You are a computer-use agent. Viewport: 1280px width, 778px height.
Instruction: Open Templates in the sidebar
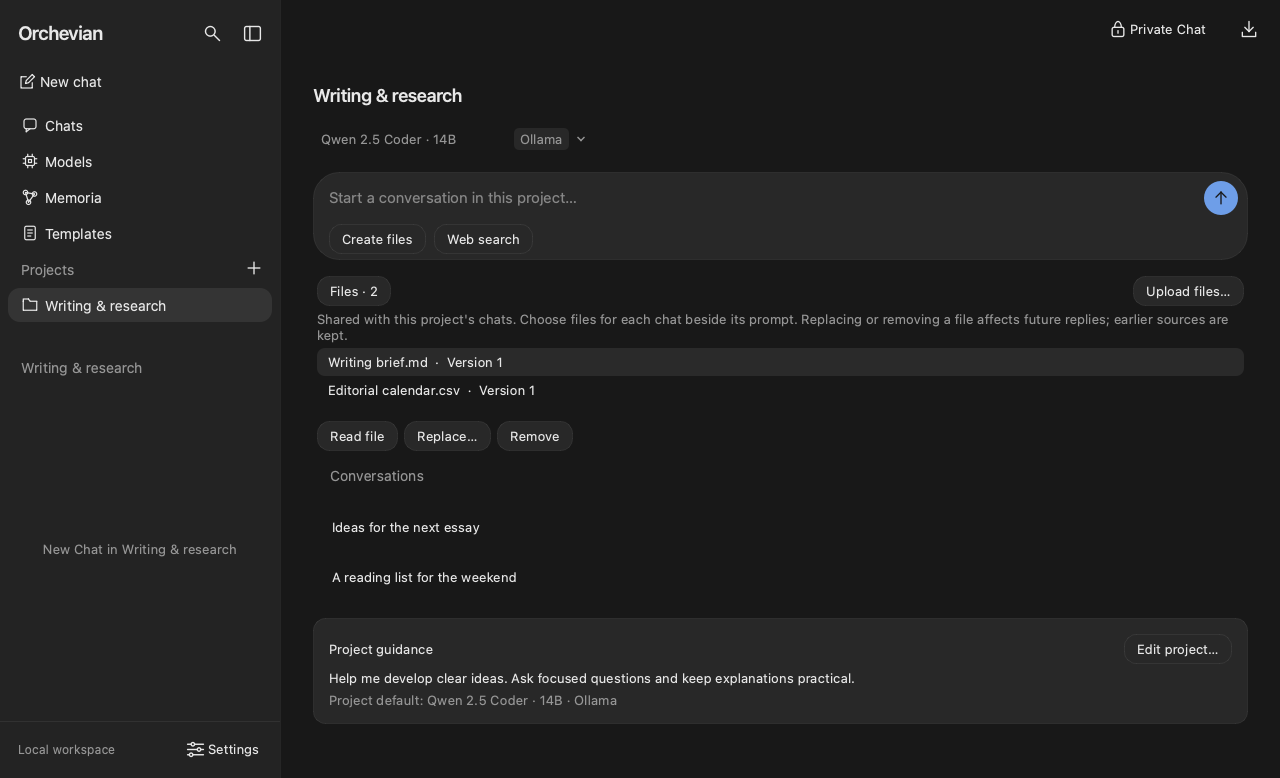[x=140, y=233]
